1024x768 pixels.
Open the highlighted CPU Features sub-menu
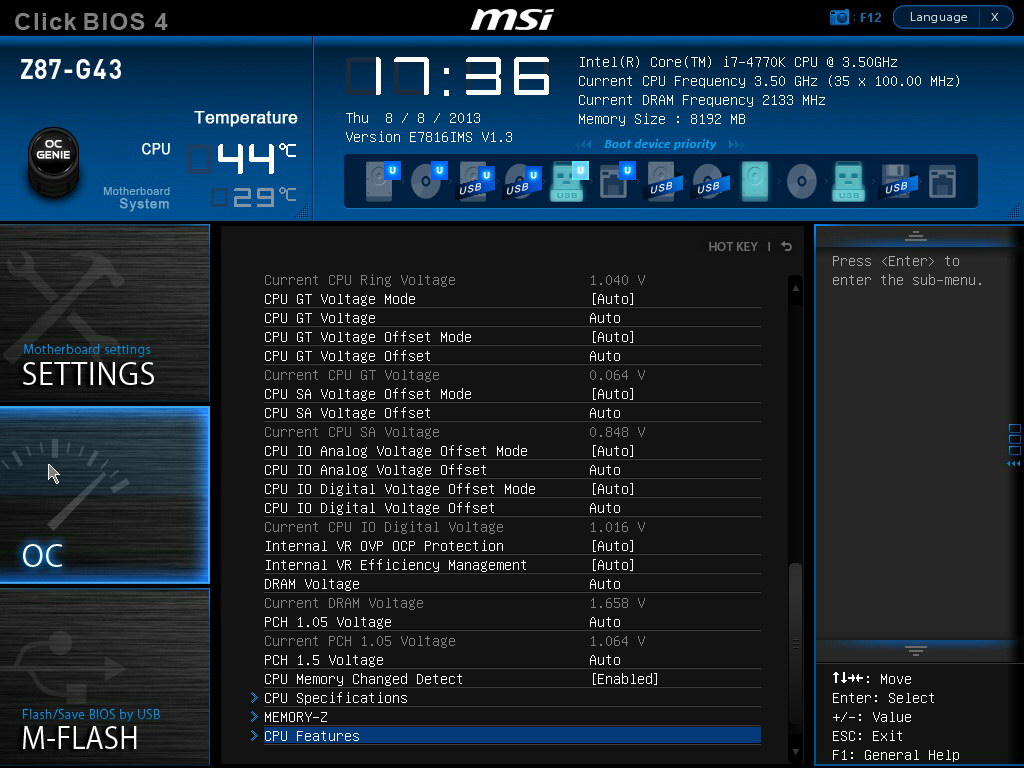512,736
